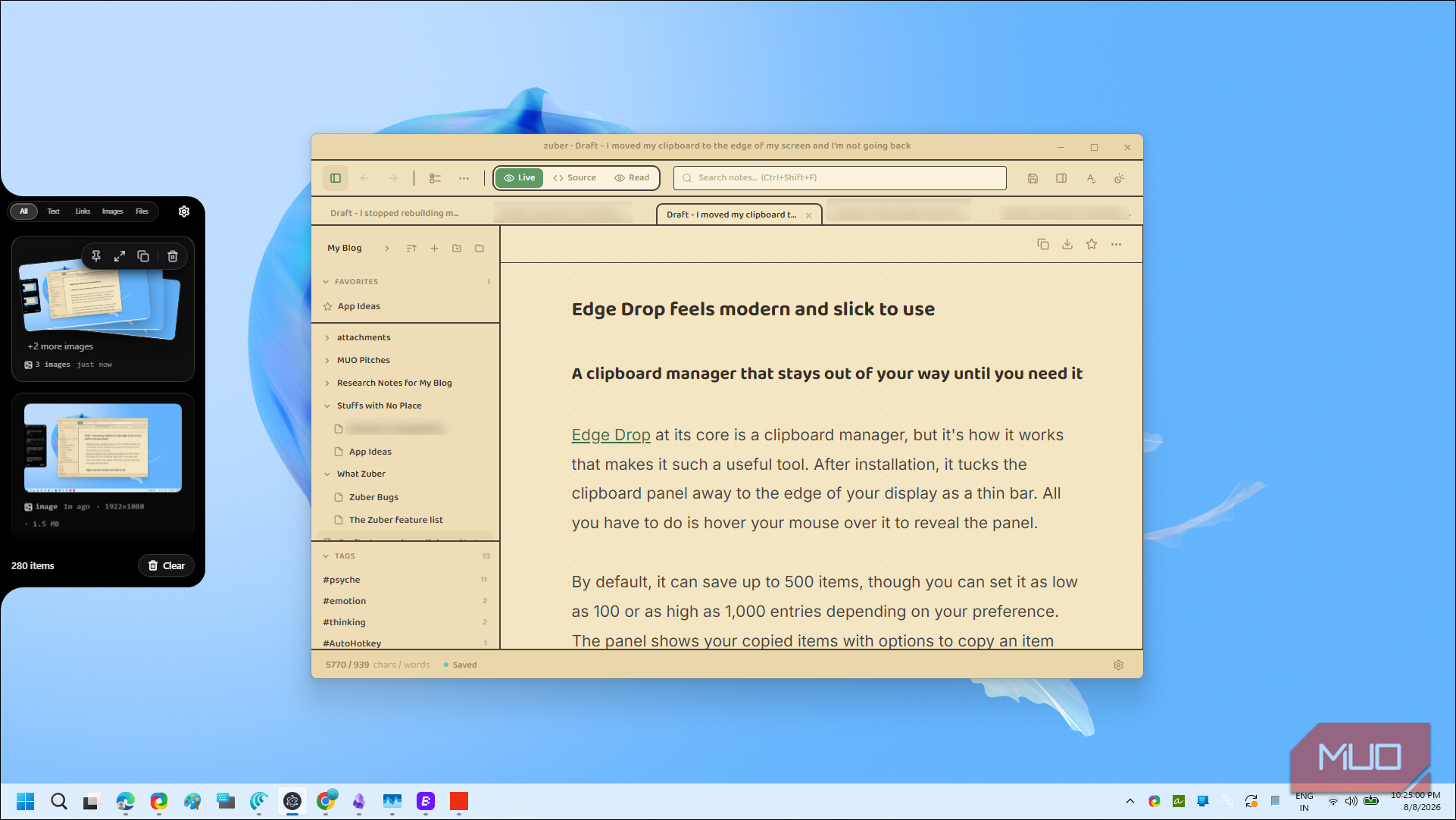Image resolution: width=1456 pixels, height=820 pixels.
Task: Go back with the left arrow
Action: coord(364,178)
